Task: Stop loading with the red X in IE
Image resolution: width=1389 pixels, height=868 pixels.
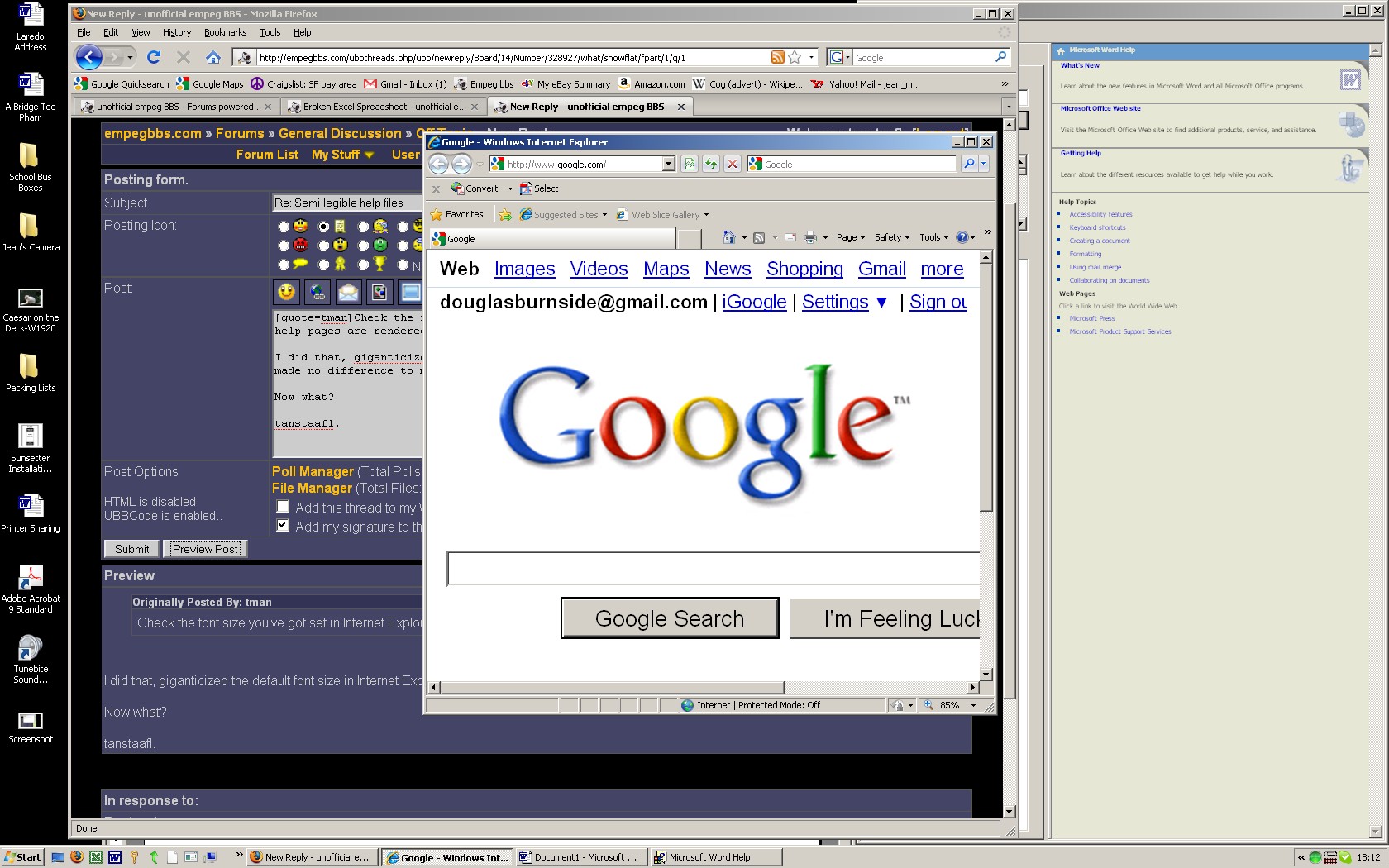Action: [x=733, y=164]
